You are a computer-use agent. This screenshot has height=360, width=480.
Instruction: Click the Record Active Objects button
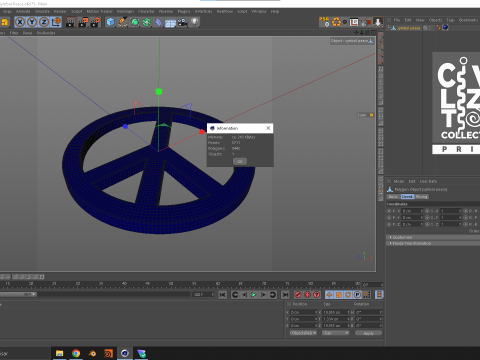pyautogui.click(x=298, y=295)
